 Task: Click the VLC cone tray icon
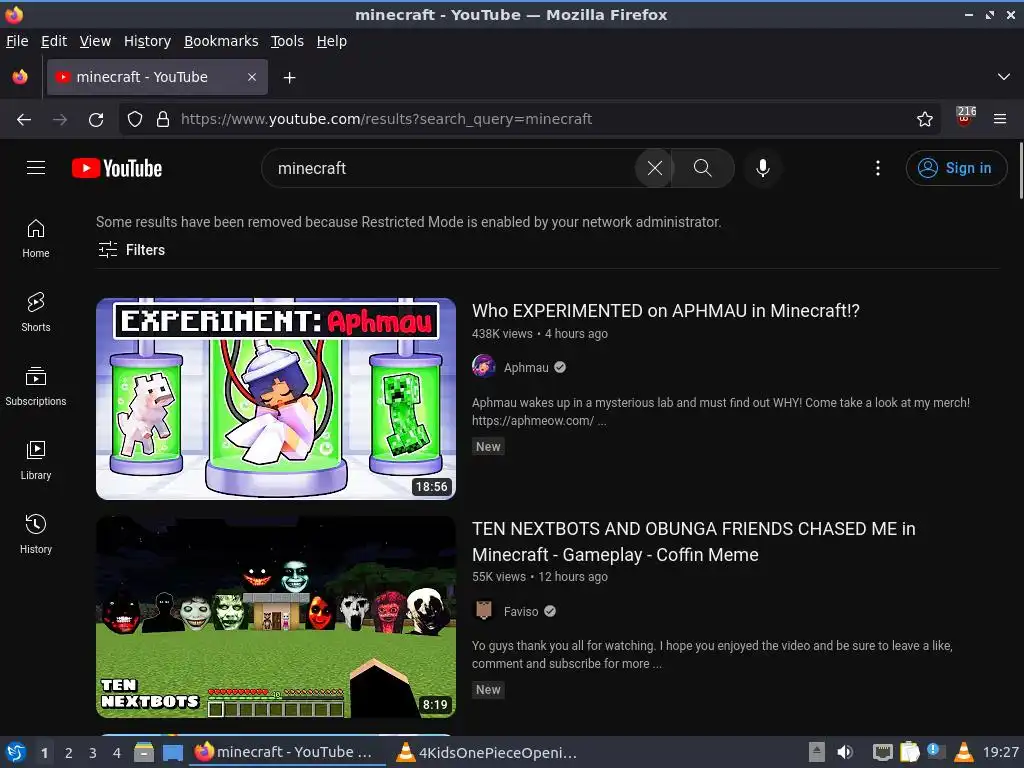coord(964,752)
